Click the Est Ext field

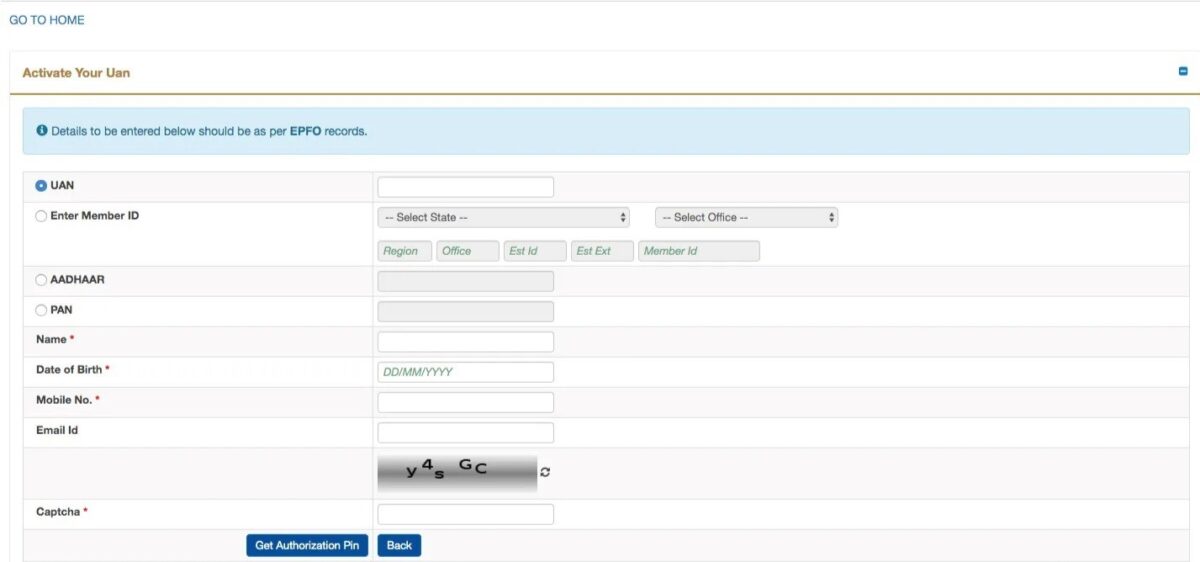pyautogui.click(x=602, y=251)
